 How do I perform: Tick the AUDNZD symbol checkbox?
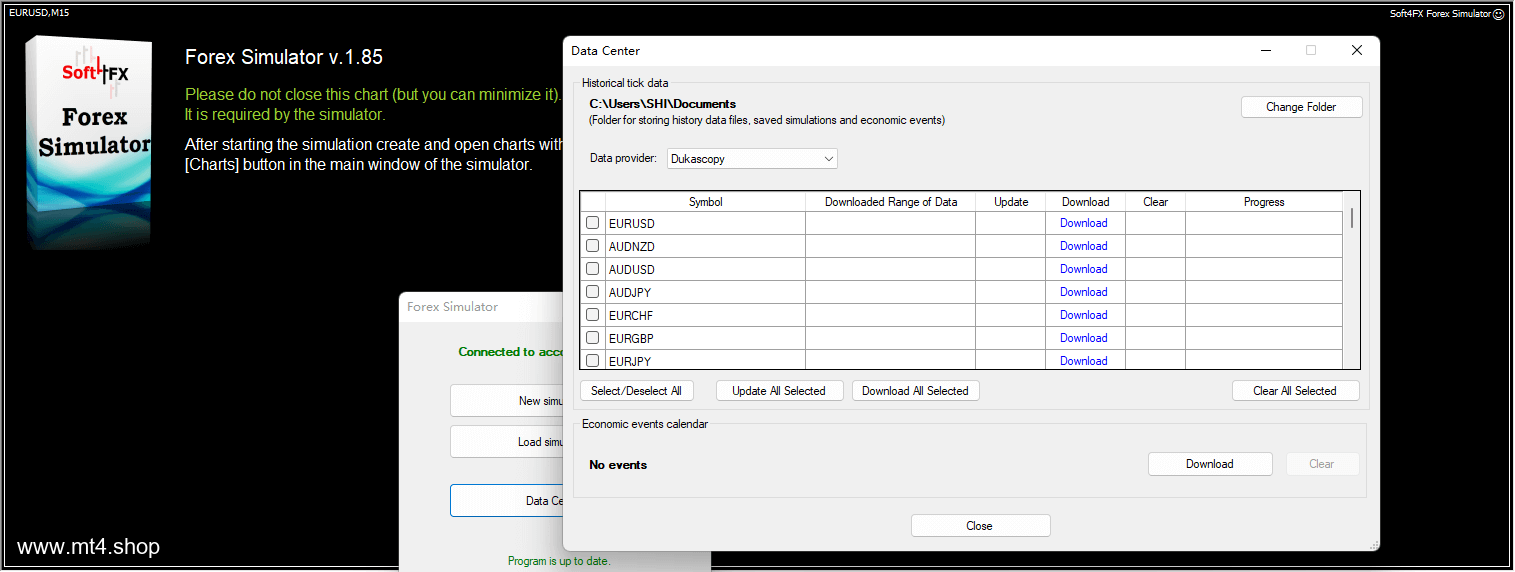coord(592,246)
